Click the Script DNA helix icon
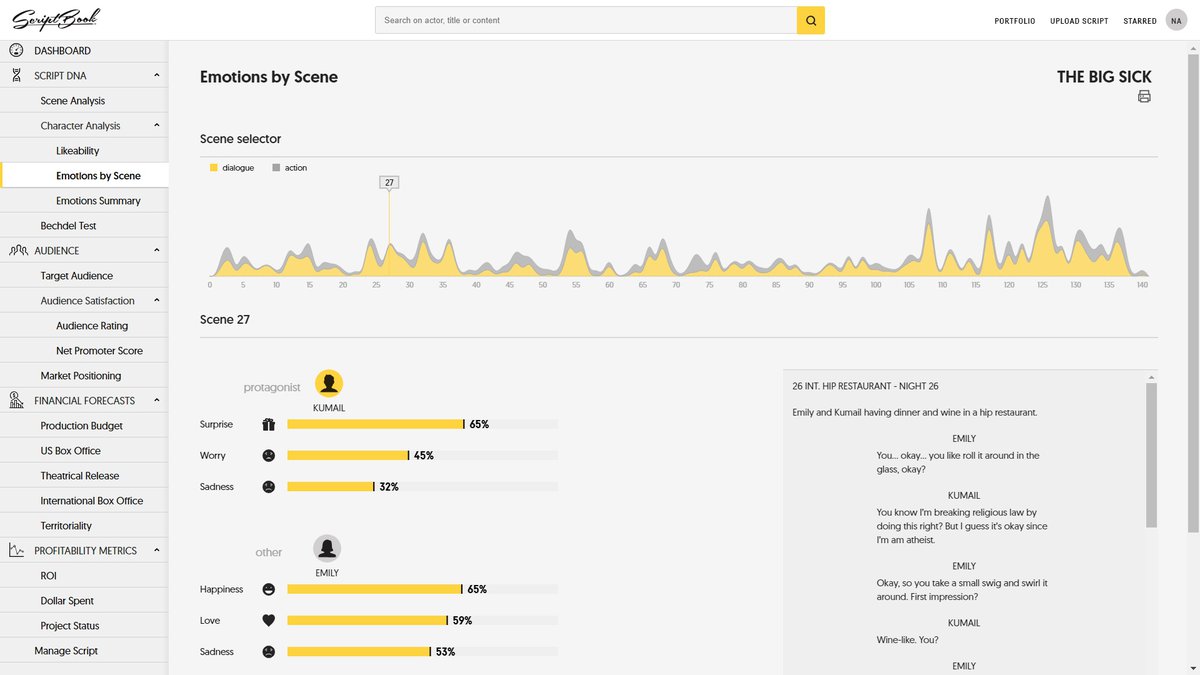The height and width of the screenshot is (675, 1200). 17,76
